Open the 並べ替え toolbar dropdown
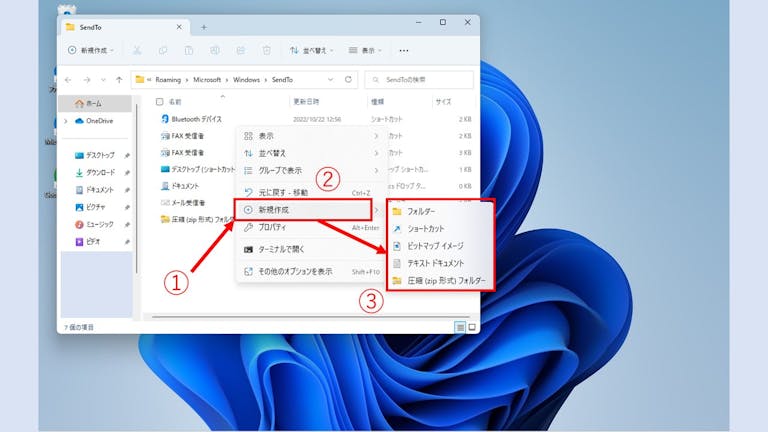This screenshot has height=432, width=768. click(x=312, y=50)
